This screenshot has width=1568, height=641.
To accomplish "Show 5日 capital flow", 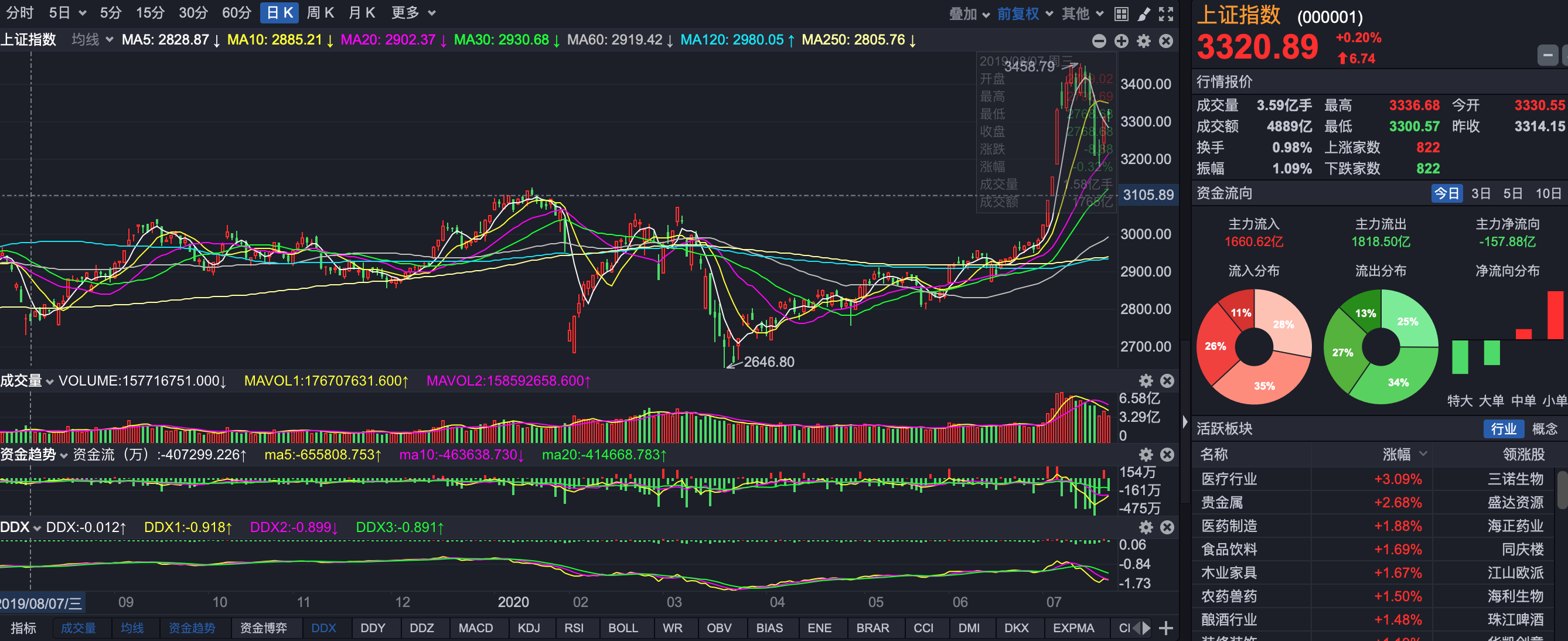I will click(x=1512, y=193).
